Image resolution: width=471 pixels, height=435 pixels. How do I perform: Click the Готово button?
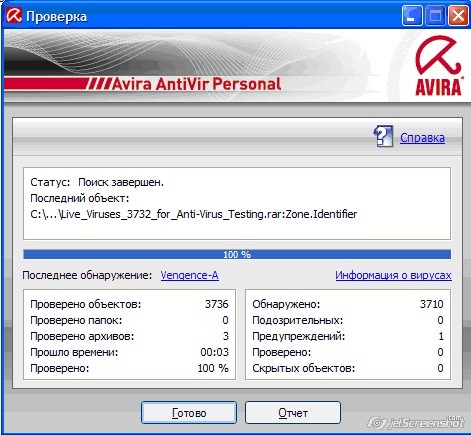pos(189,413)
